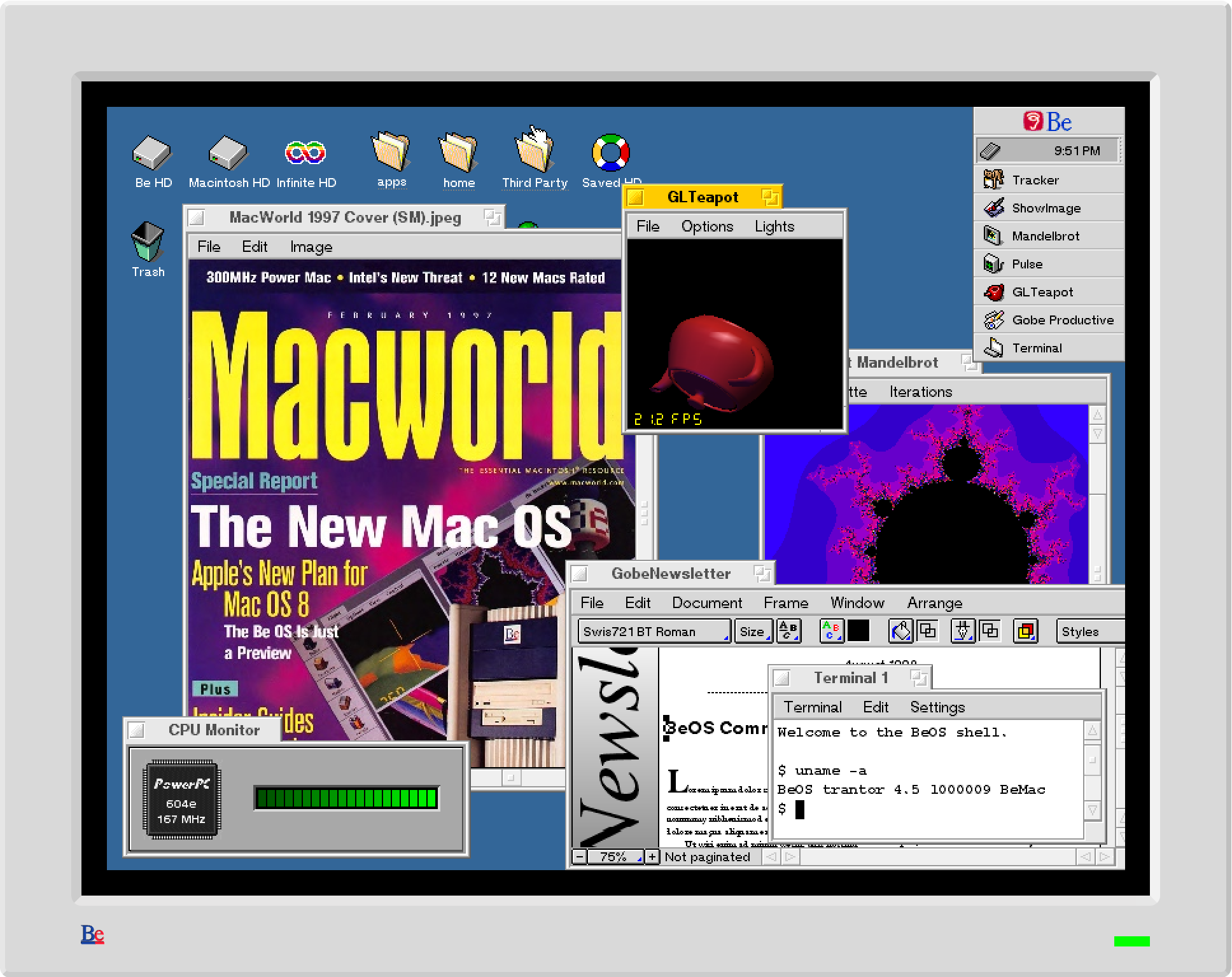Viewport: 1232px width, 977px height.
Task: Select the Trash icon on desktop
Action: [x=148, y=242]
